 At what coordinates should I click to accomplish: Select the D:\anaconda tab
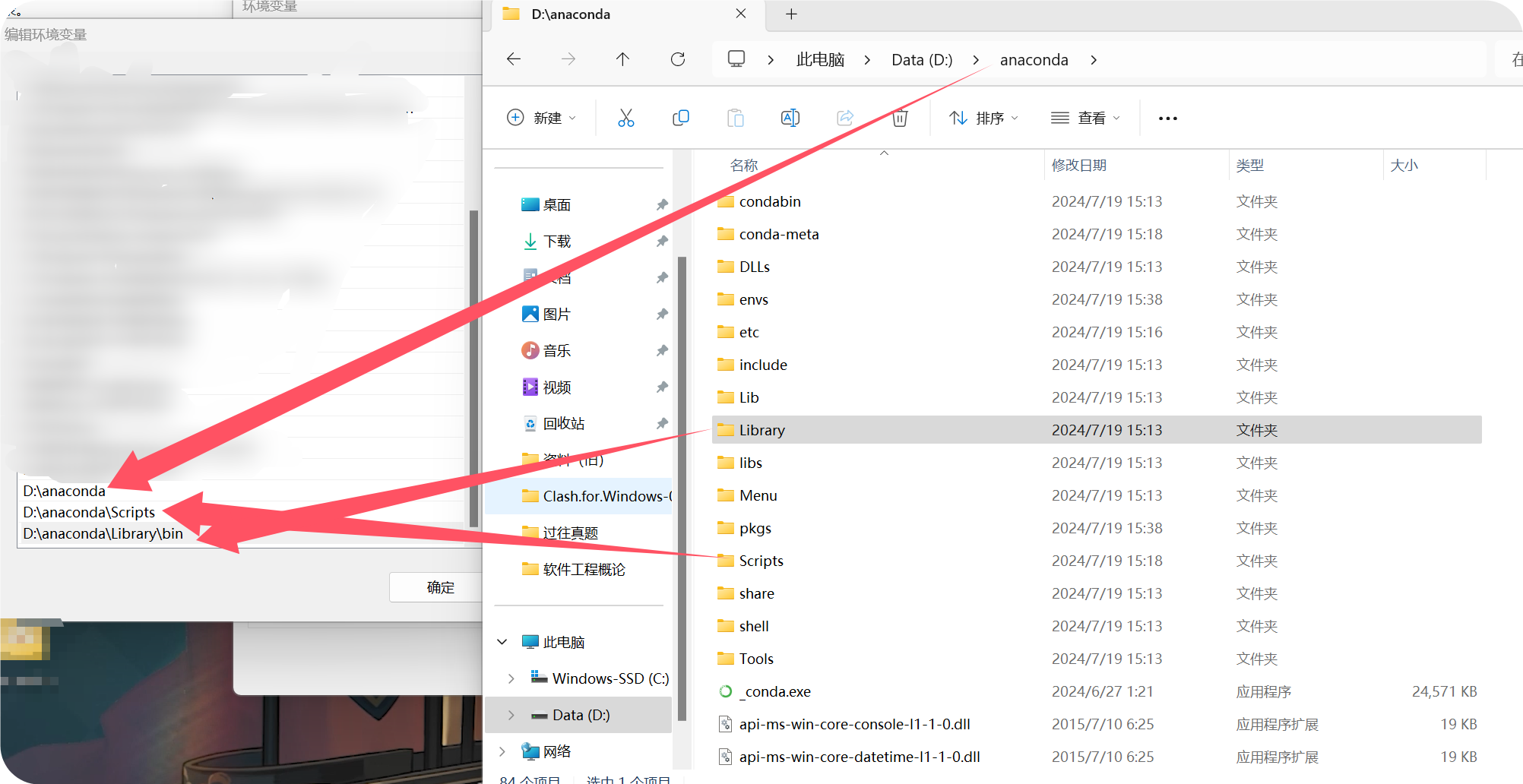[626, 14]
